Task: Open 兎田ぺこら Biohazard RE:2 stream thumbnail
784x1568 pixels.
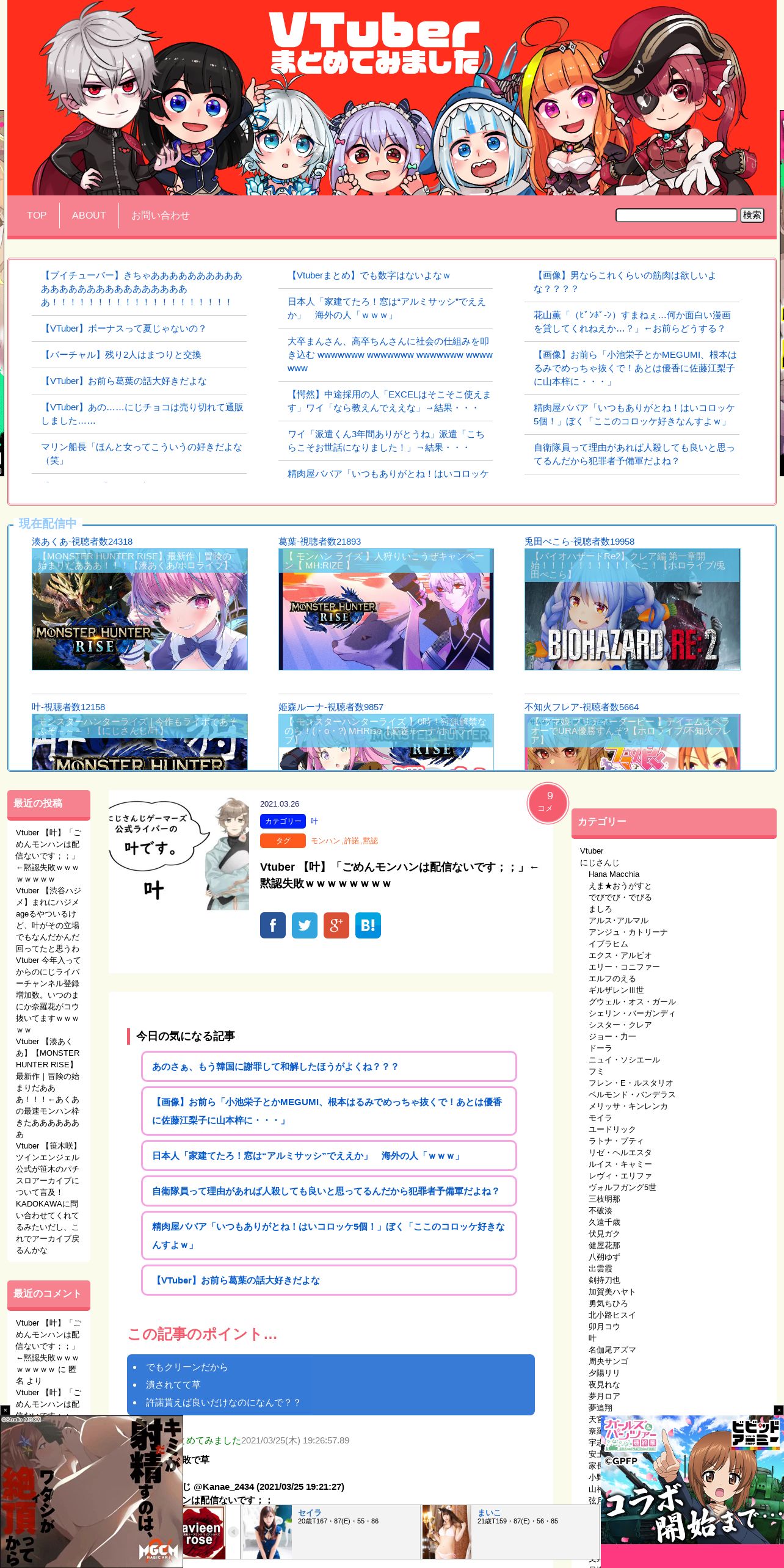Action: click(632, 609)
